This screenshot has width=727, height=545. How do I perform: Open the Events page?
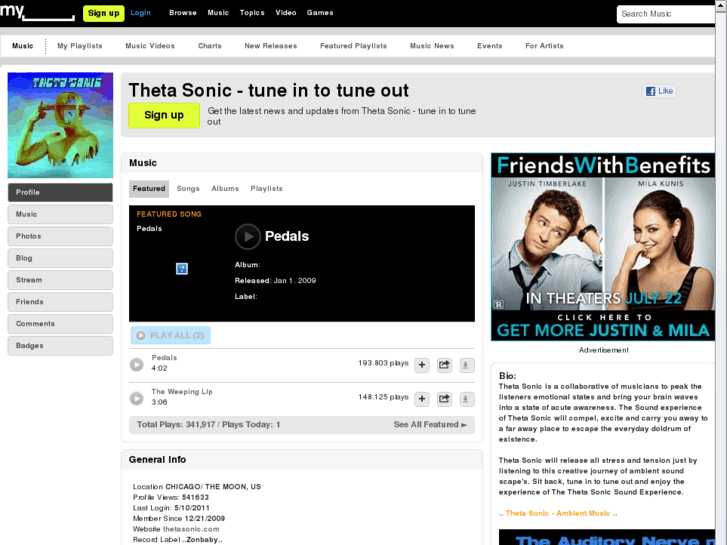(490, 46)
